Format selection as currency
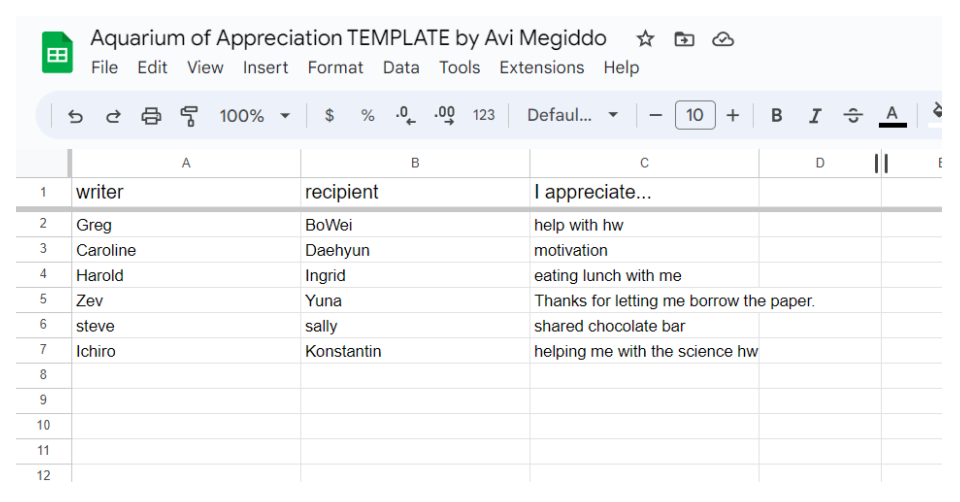This screenshot has width=960, height=502. point(329,115)
